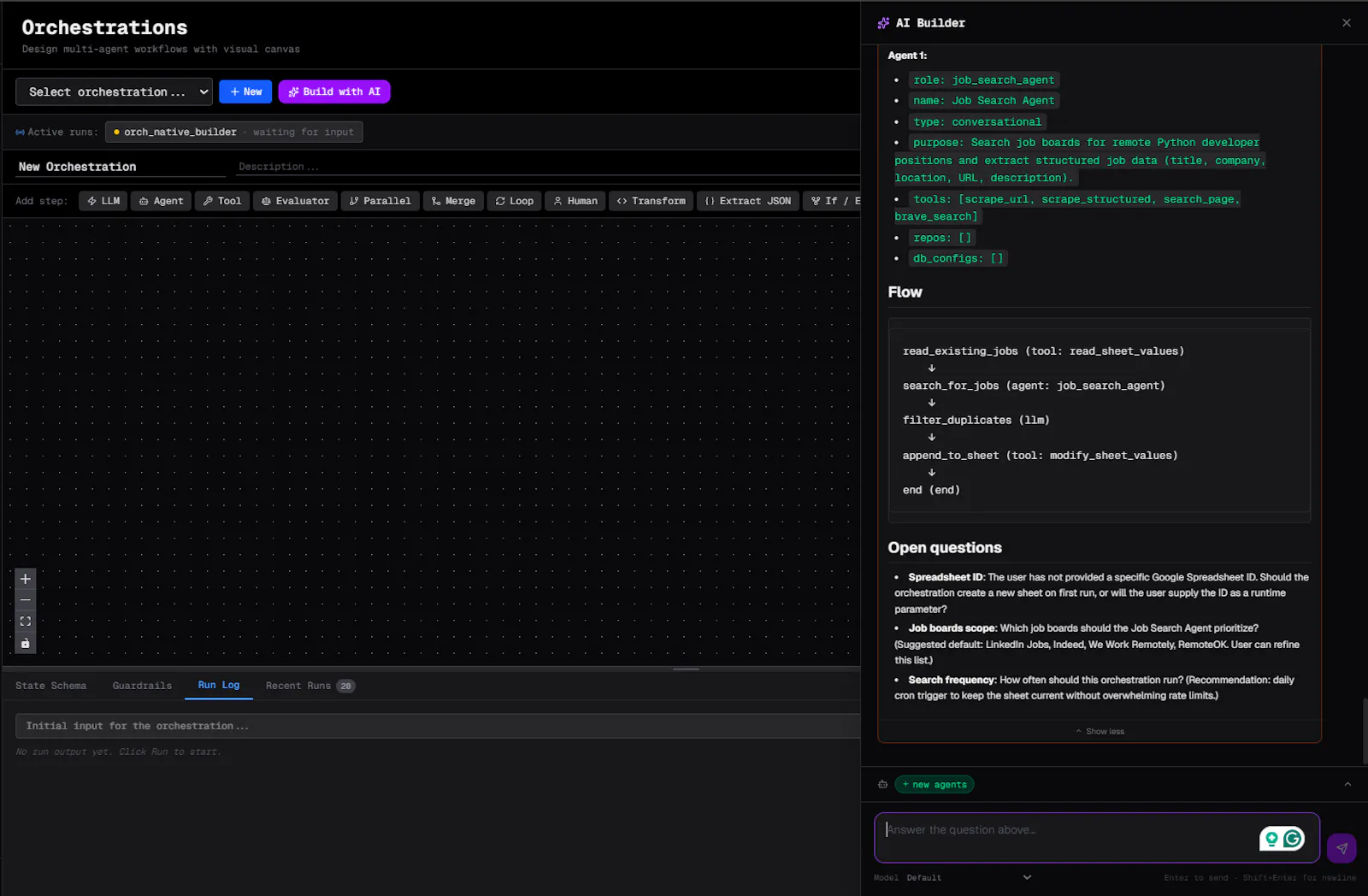Click the 'Orchestrations' page title
Viewport: 1368px width, 896px height.
(104, 27)
